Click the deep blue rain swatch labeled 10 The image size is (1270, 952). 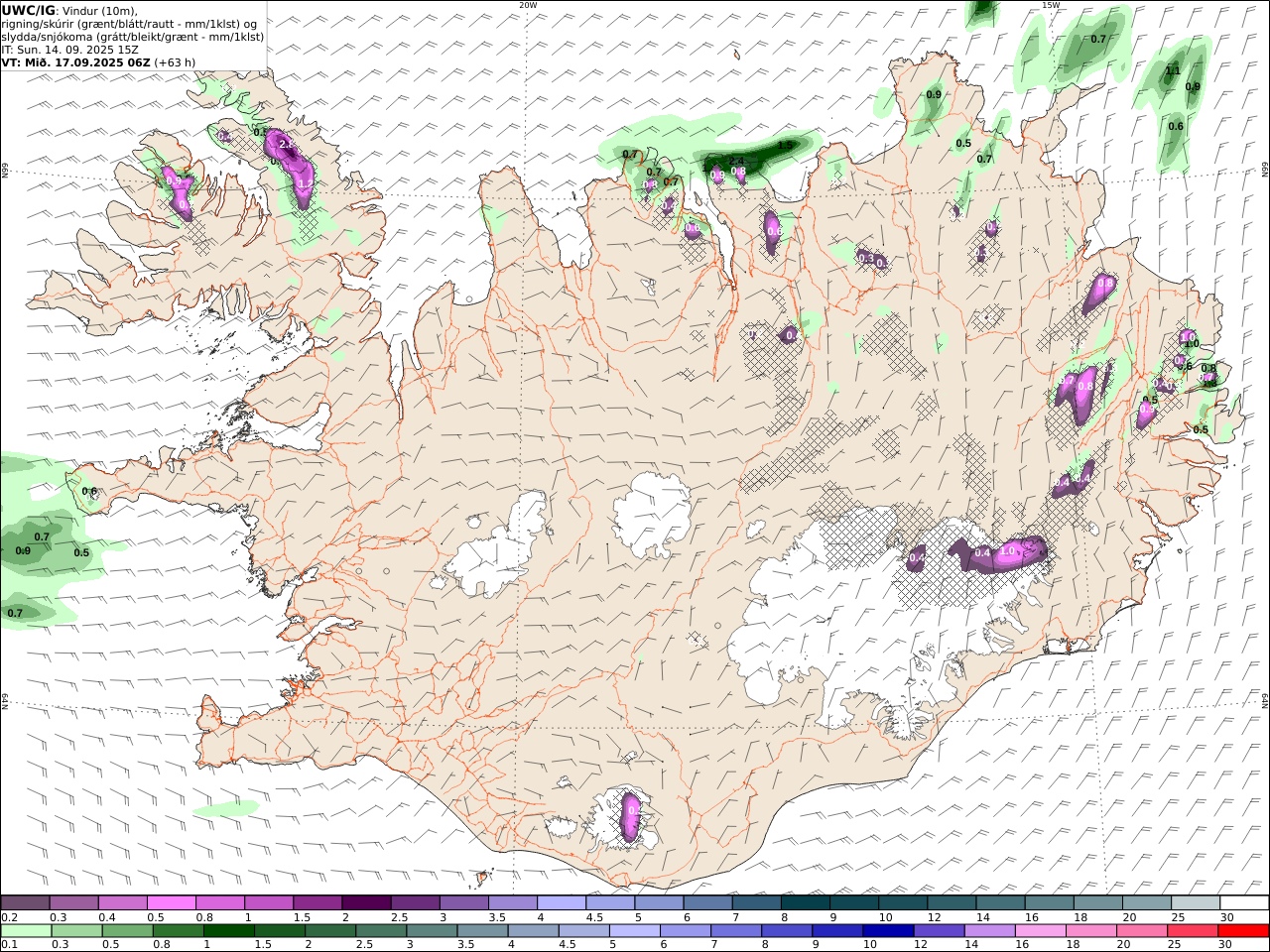click(889, 931)
